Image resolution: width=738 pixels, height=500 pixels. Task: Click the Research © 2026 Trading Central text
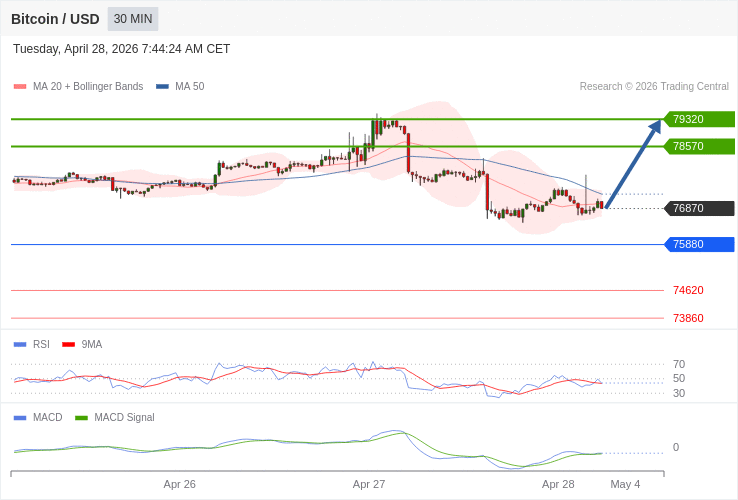[x=654, y=87]
